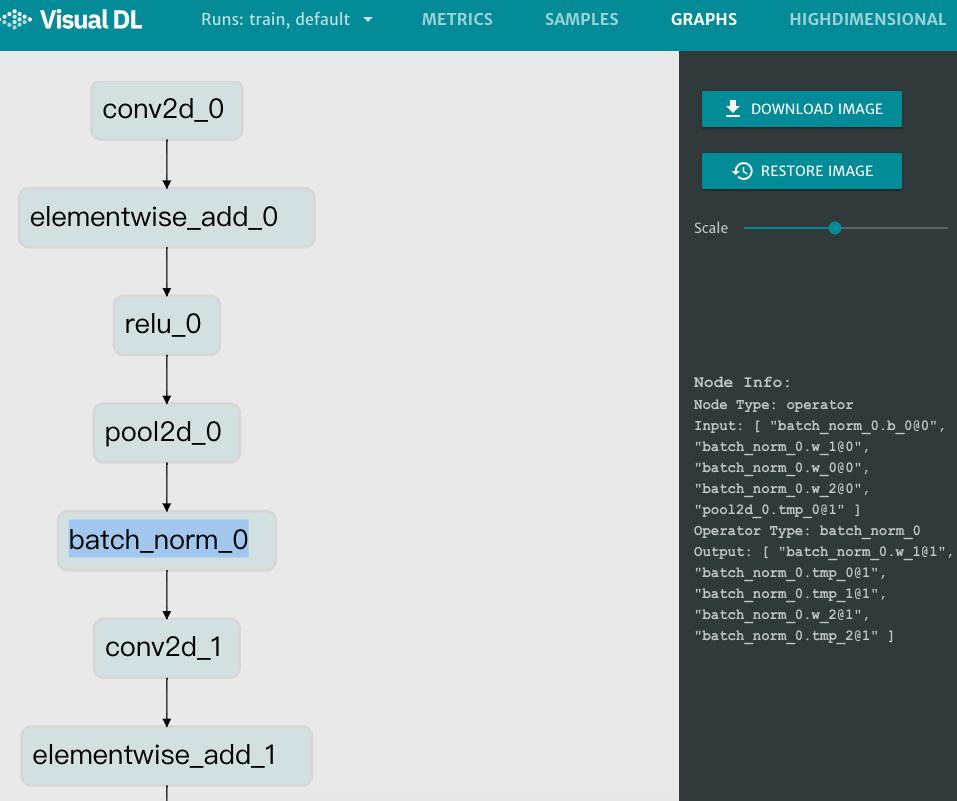
Task: Click the download icon on Download Image button
Action: [x=731, y=109]
